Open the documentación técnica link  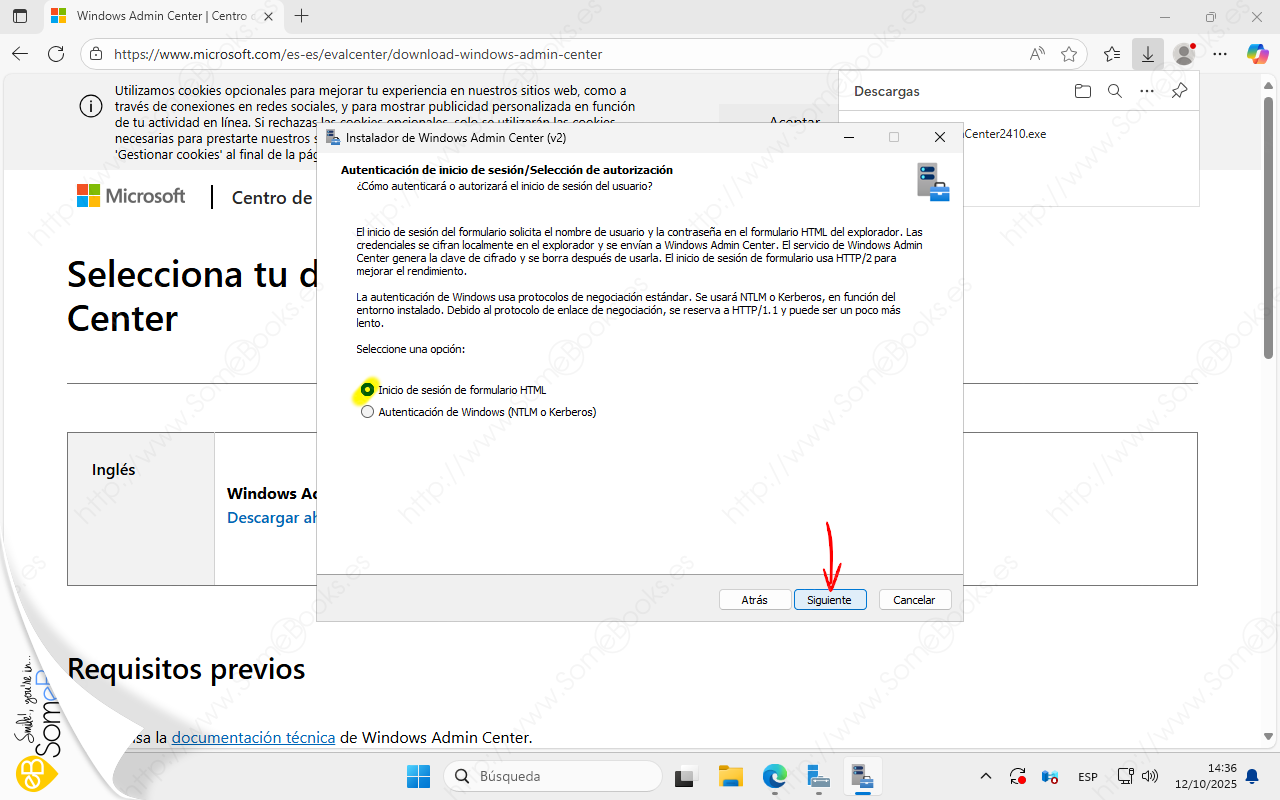pyautogui.click(x=253, y=738)
